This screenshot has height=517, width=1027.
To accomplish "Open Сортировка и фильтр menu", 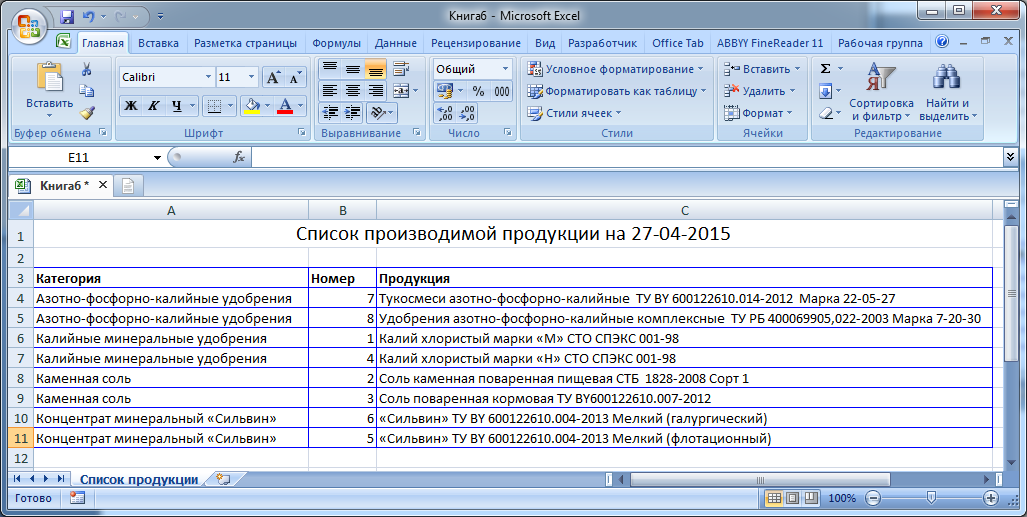I will (x=881, y=92).
